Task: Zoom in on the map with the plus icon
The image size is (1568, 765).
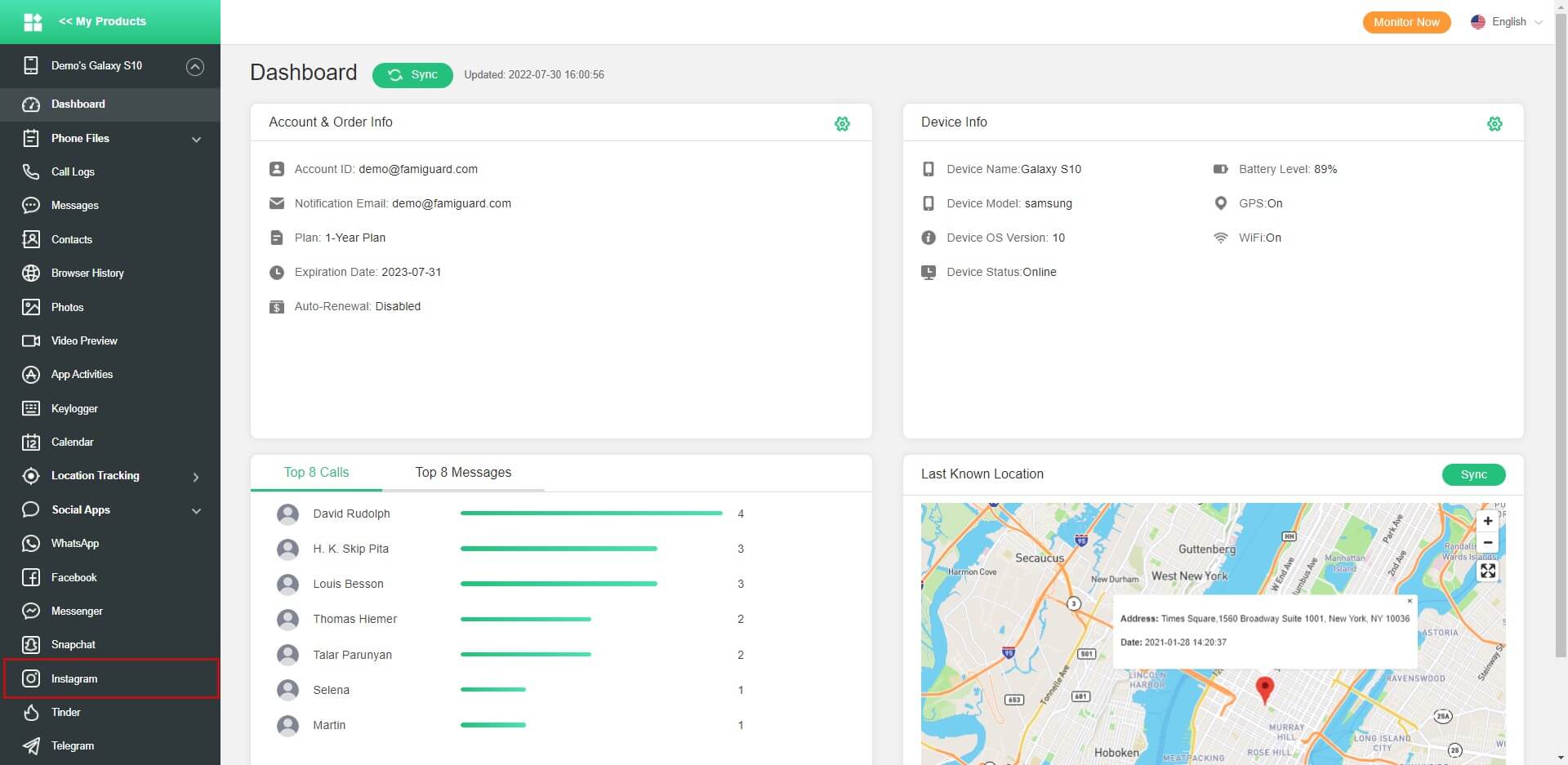Action: pos(1488,521)
